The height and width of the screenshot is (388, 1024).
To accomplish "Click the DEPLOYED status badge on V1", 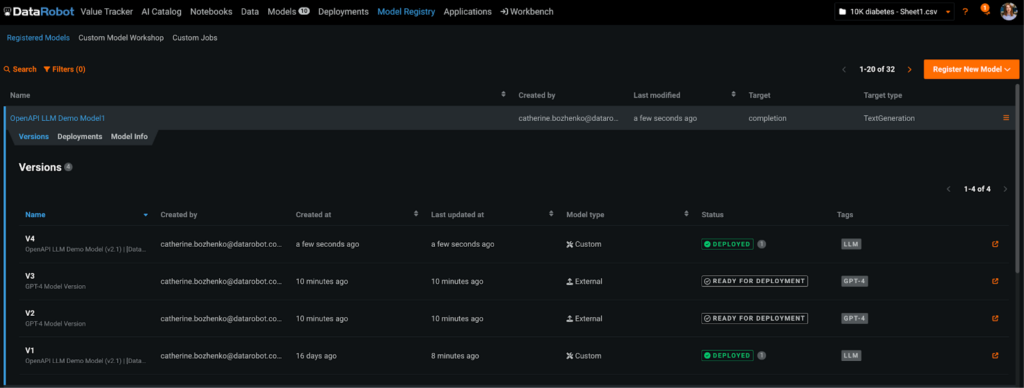I will (x=727, y=356).
